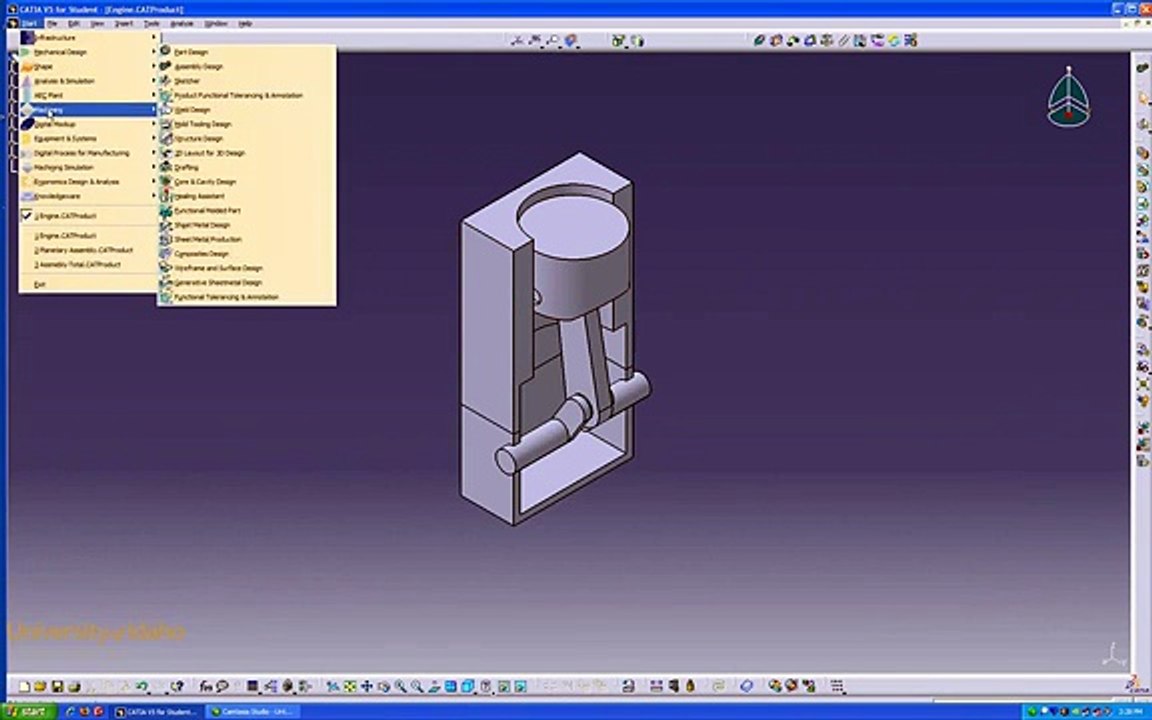The image size is (1152, 720).
Task: Click the Reuse Pattern icon
Action: coord(911,40)
